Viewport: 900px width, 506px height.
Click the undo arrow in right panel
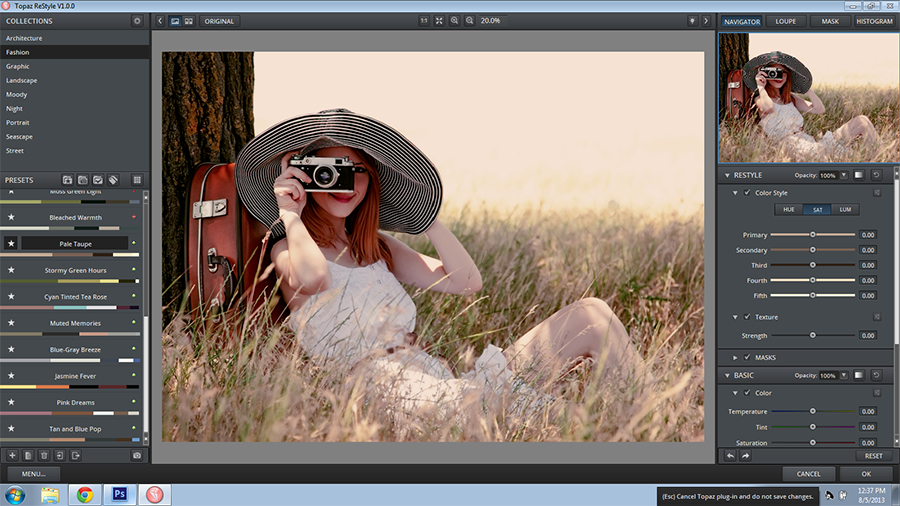[730, 456]
